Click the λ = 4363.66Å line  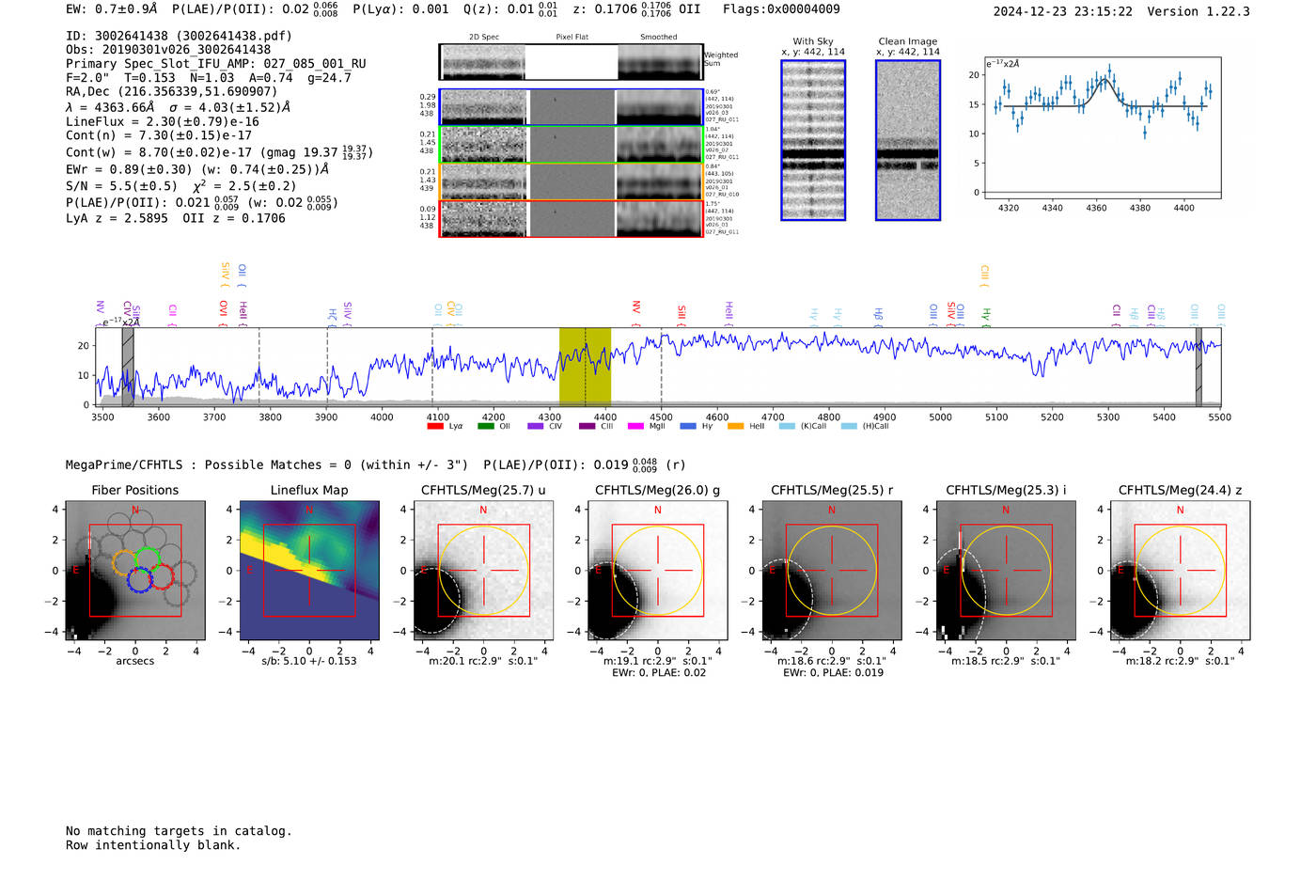click(x=178, y=107)
